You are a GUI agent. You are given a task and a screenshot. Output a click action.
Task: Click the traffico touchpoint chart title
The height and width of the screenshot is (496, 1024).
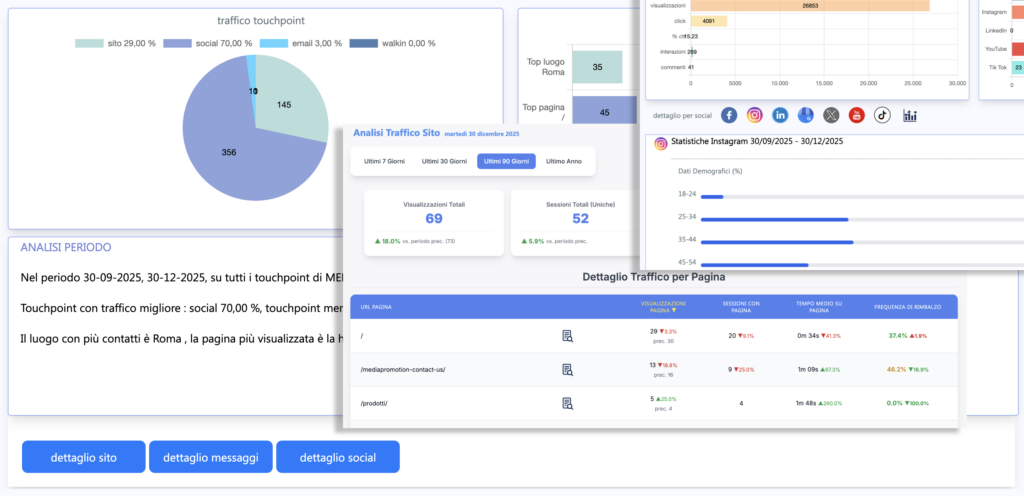(261, 21)
